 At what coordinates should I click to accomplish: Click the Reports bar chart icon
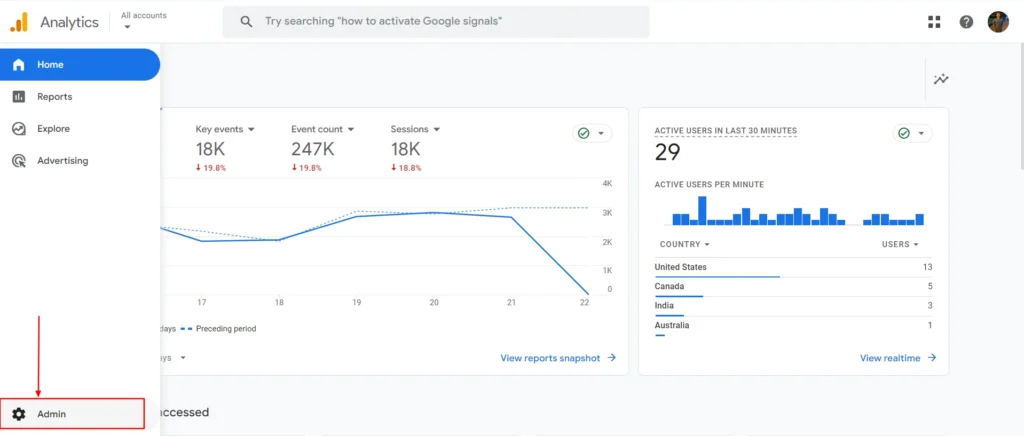click(19, 97)
